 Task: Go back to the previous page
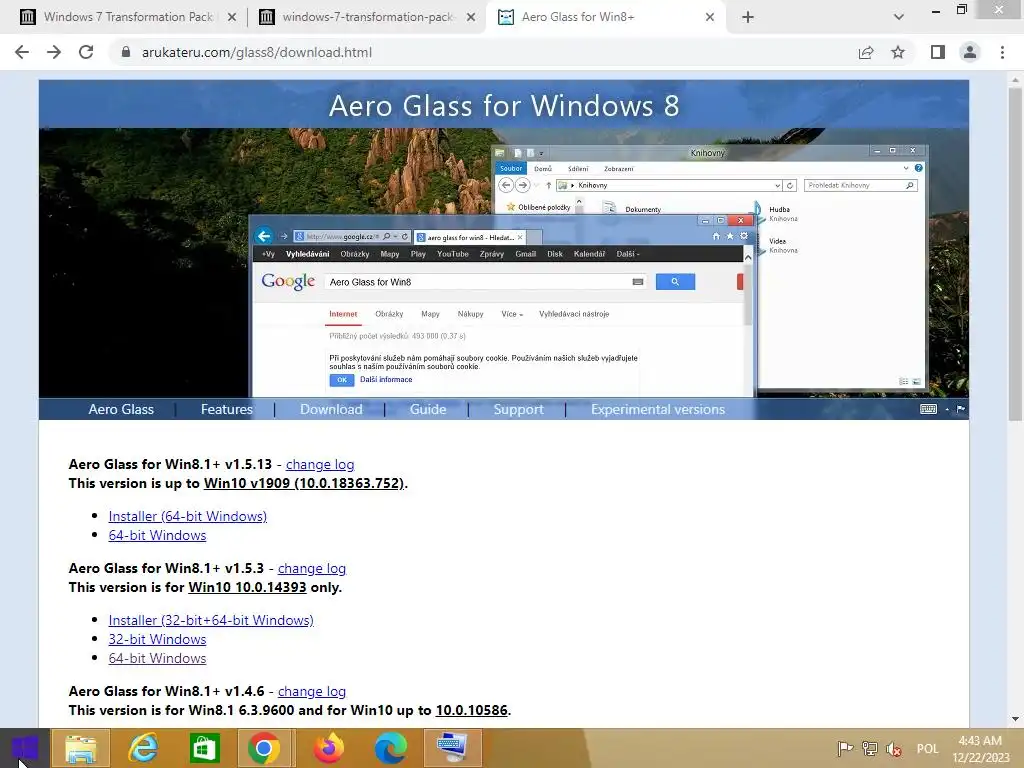pos(22,52)
